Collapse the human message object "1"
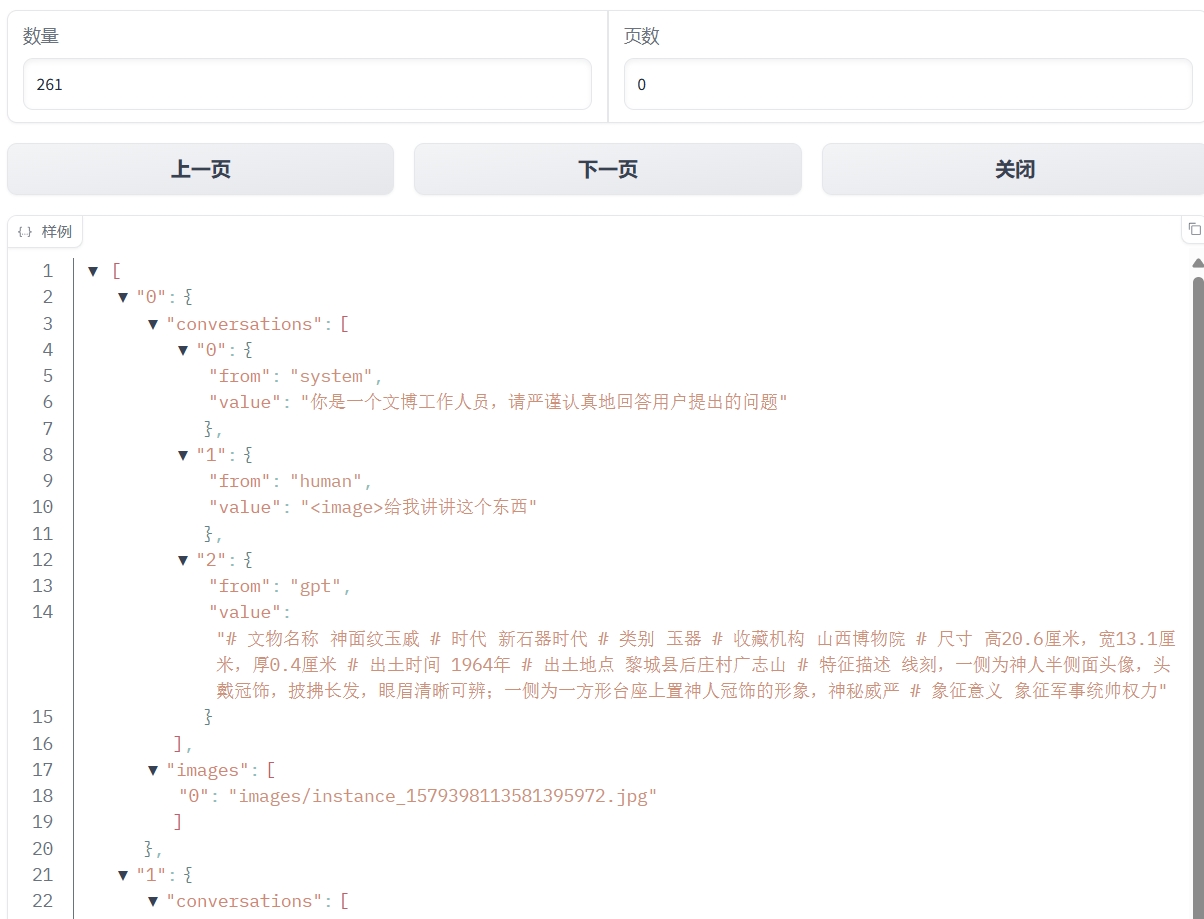The height and width of the screenshot is (919, 1204). coord(182,455)
